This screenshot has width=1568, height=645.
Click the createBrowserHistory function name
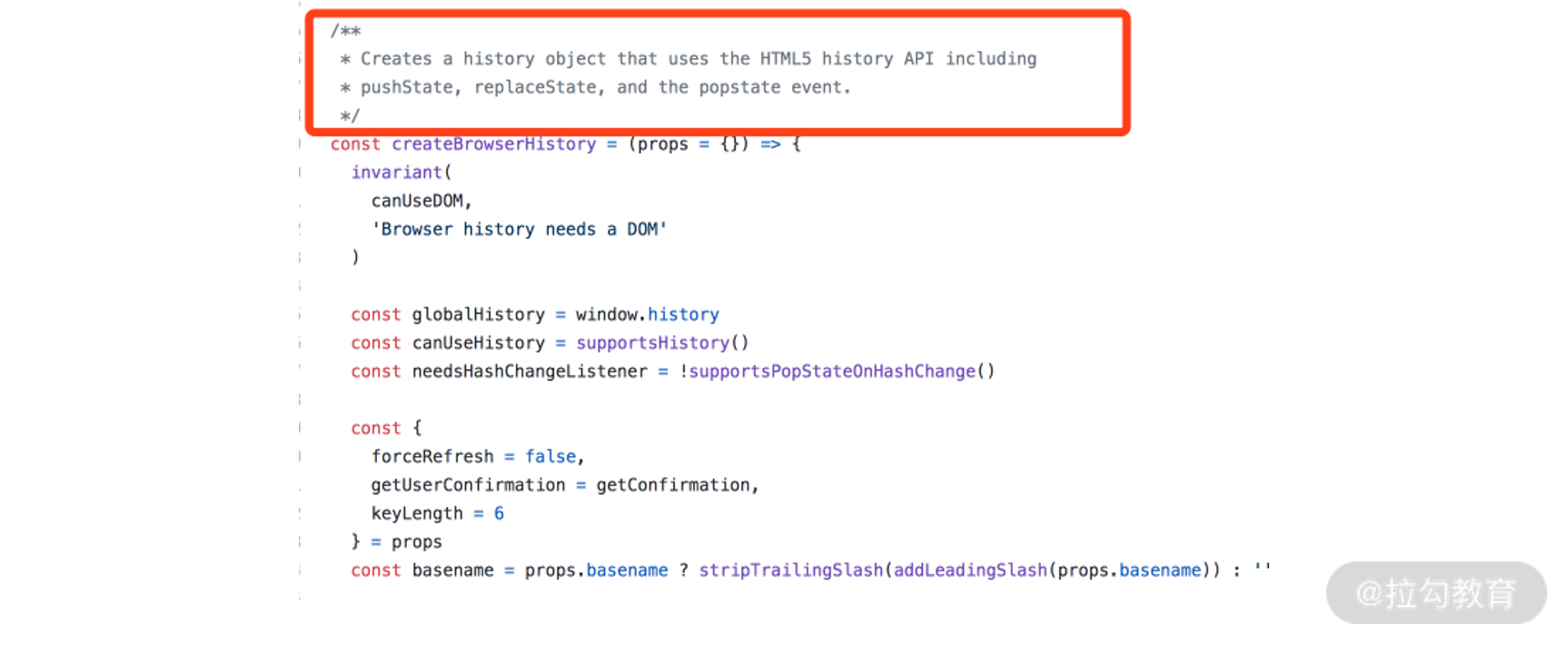493,144
